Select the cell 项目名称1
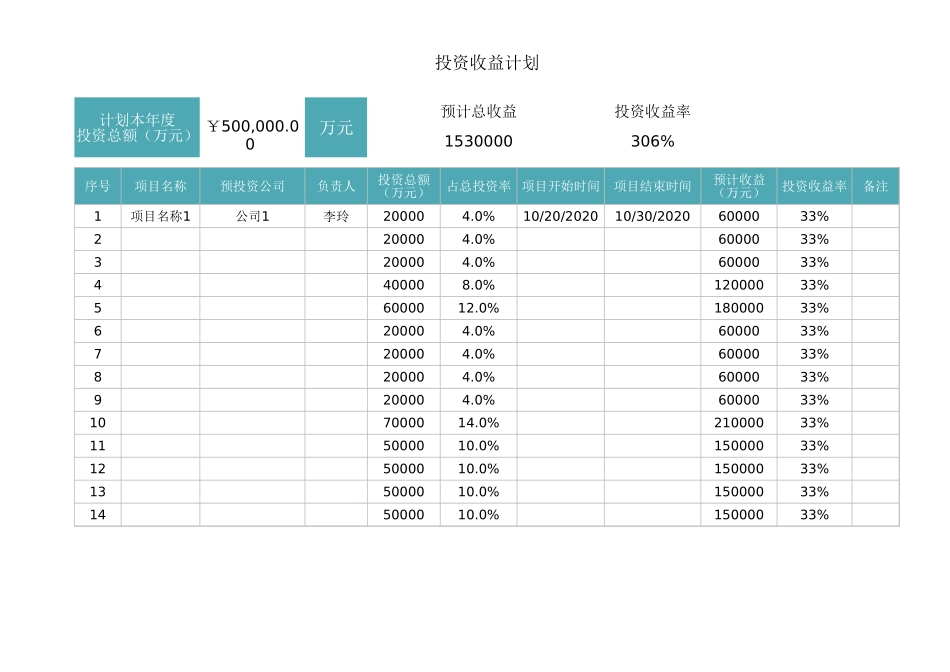The width and height of the screenshot is (950, 672). click(x=161, y=216)
